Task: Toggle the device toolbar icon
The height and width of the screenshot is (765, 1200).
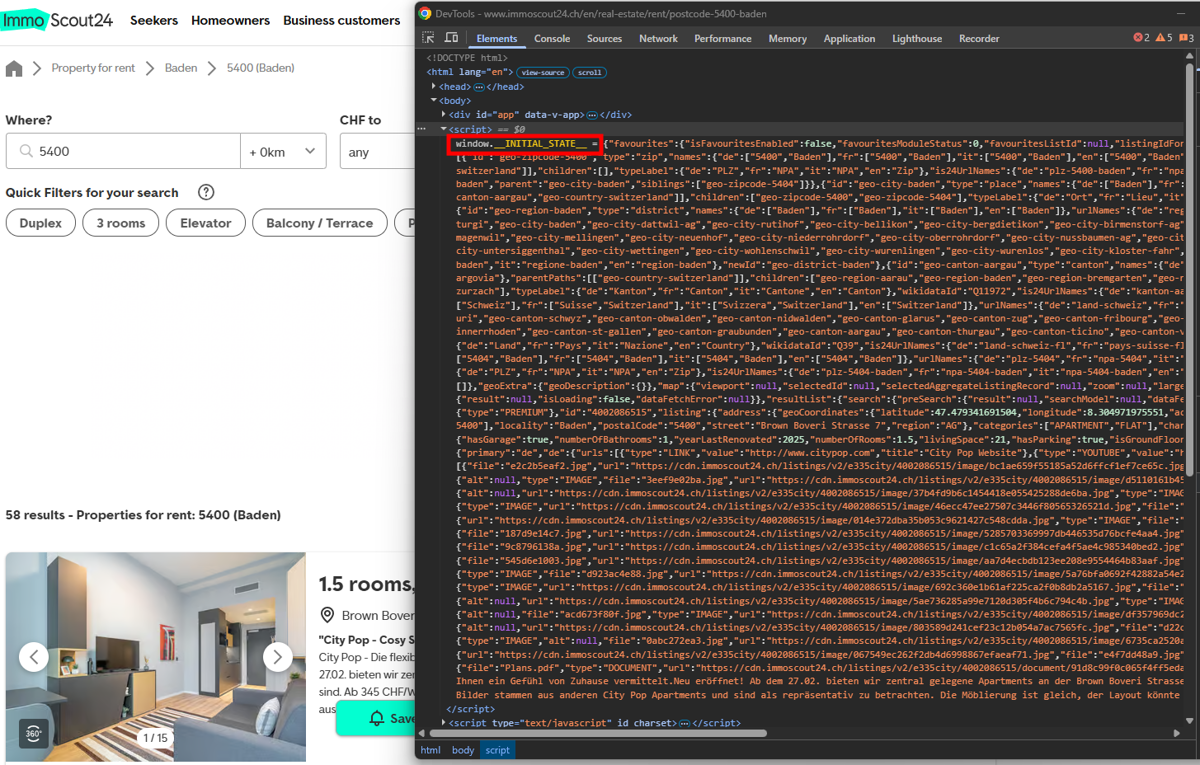Action: (x=451, y=38)
